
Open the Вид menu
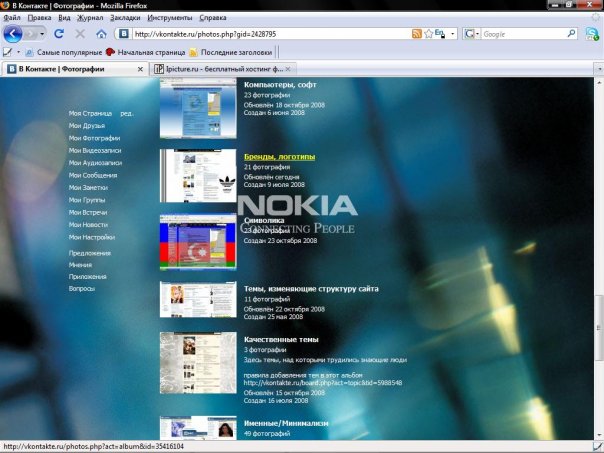tap(64, 18)
